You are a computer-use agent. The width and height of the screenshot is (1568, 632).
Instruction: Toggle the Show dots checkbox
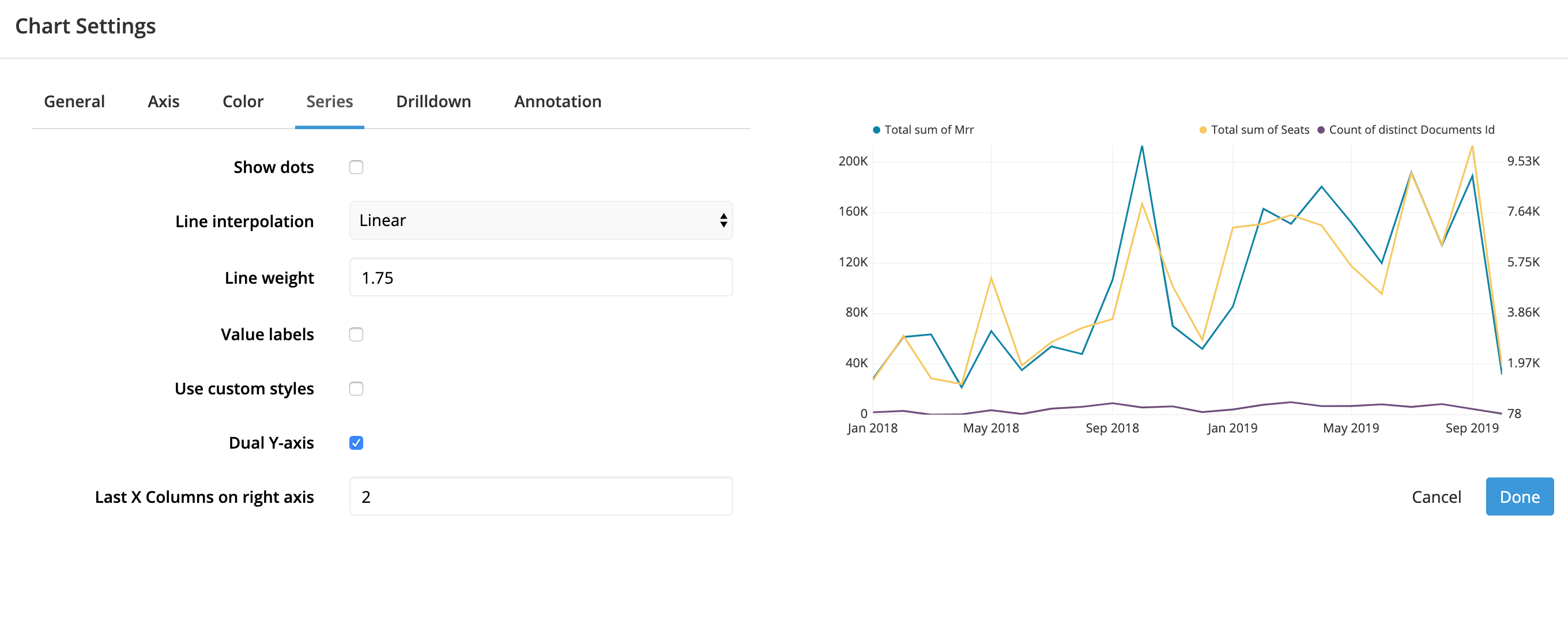(357, 167)
